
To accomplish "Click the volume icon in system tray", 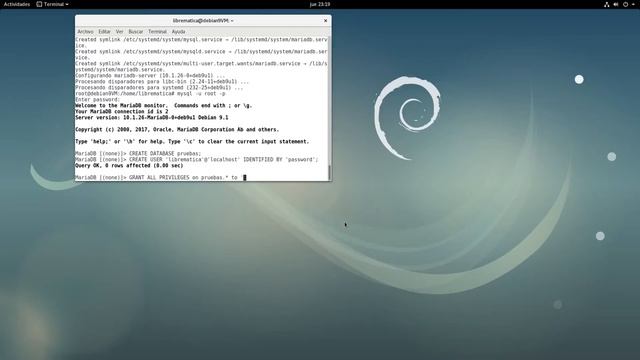I will pyautogui.click(x=616, y=4).
